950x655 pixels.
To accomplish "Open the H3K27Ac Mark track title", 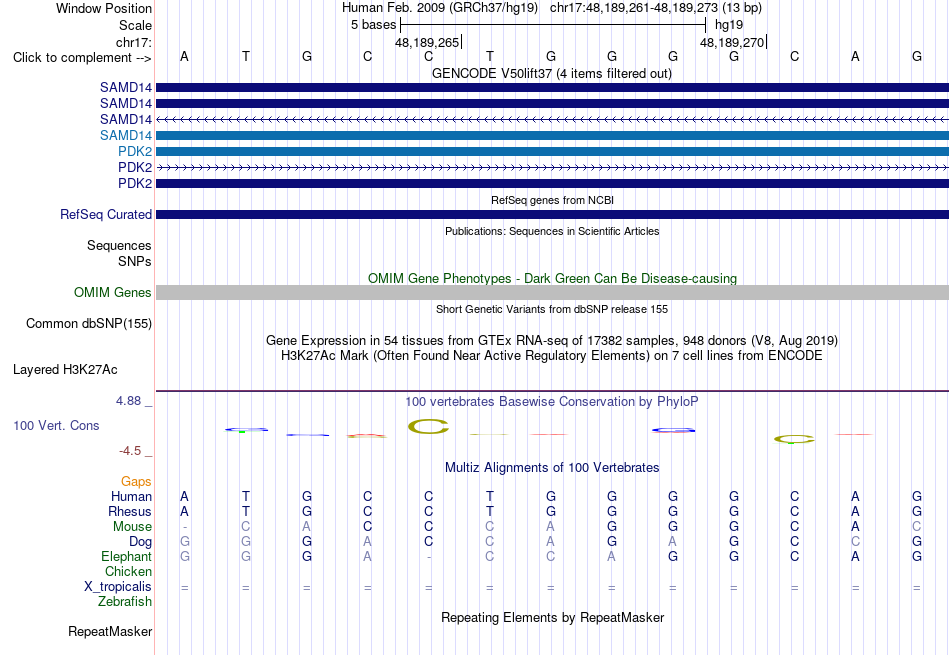I will [552, 356].
